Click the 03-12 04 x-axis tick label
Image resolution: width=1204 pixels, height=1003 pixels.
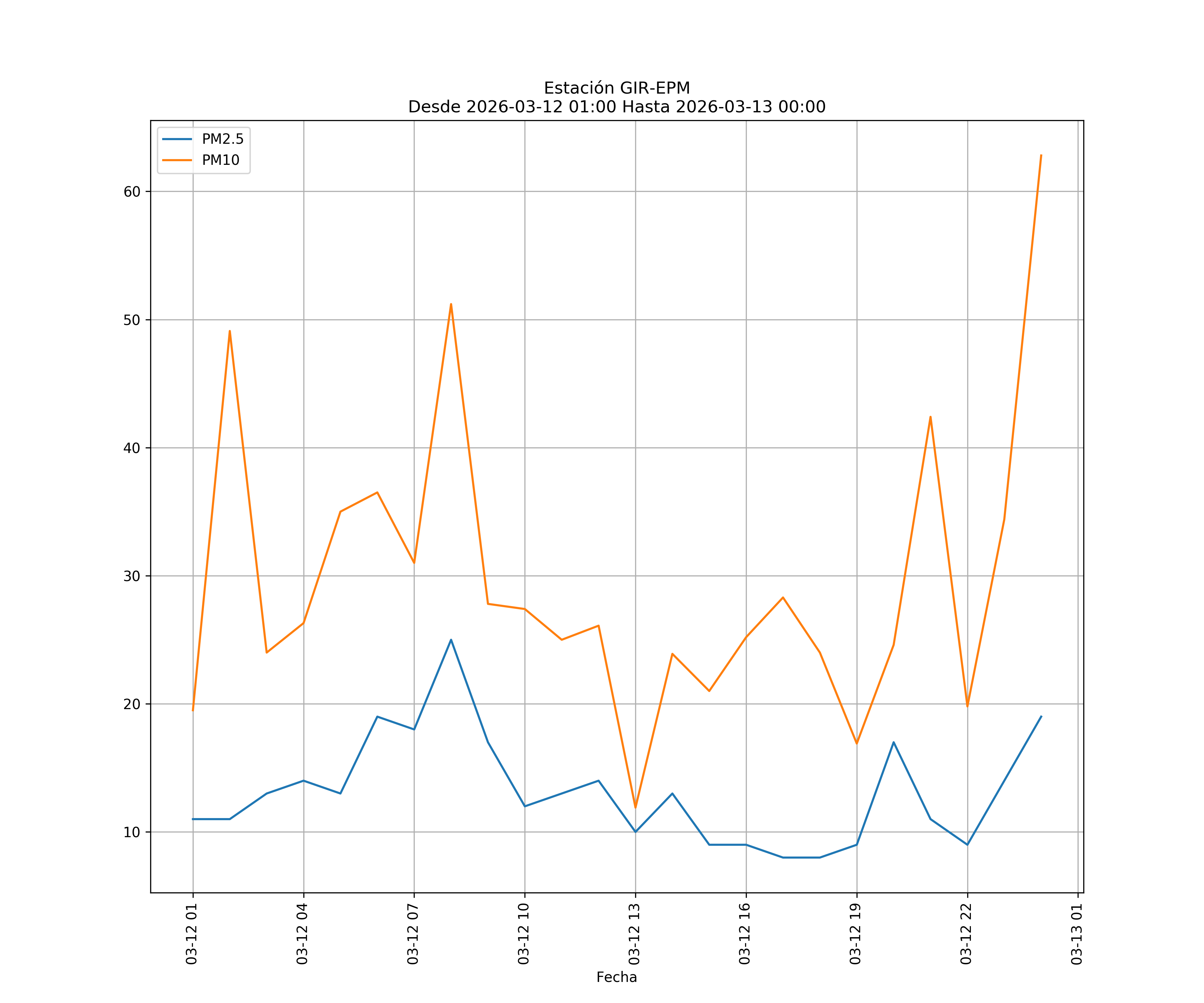coord(302,934)
